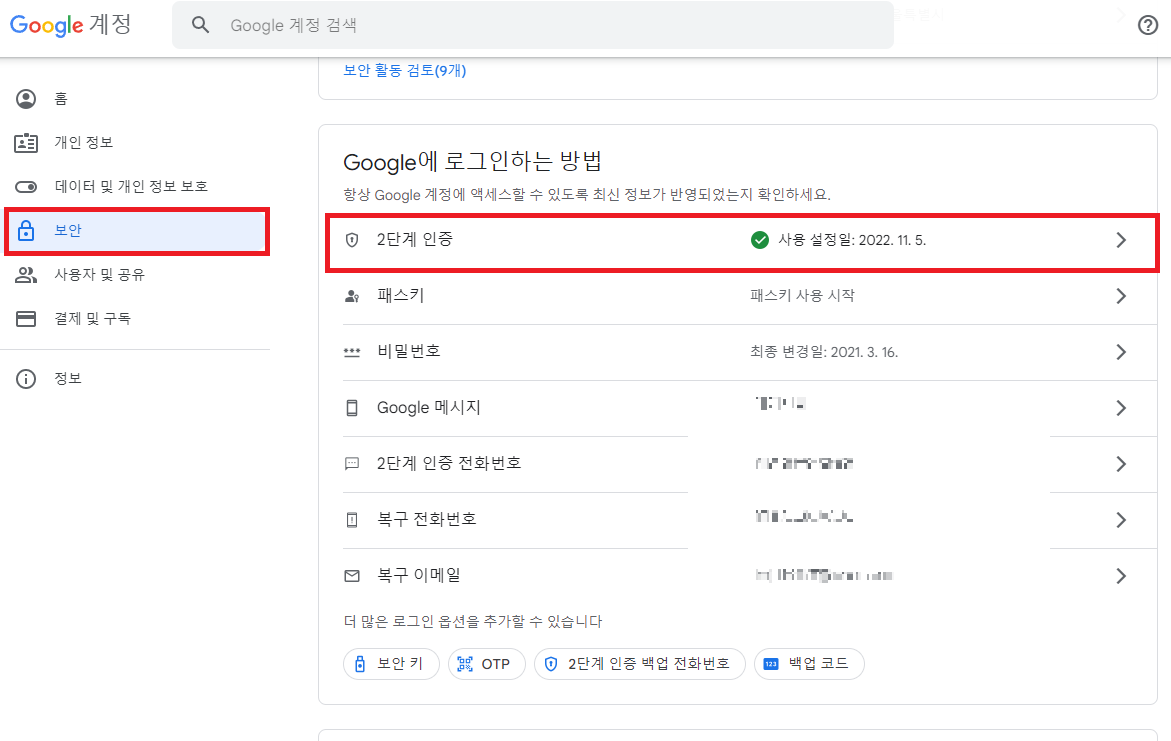Click the asterisks icon beside 비밀번호
Image resolution: width=1171 pixels, height=741 pixels.
pos(352,352)
